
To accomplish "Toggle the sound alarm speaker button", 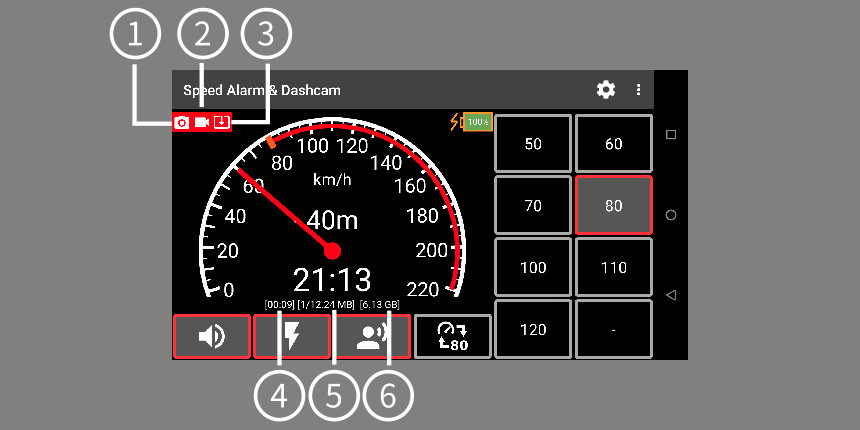I will pos(211,337).
